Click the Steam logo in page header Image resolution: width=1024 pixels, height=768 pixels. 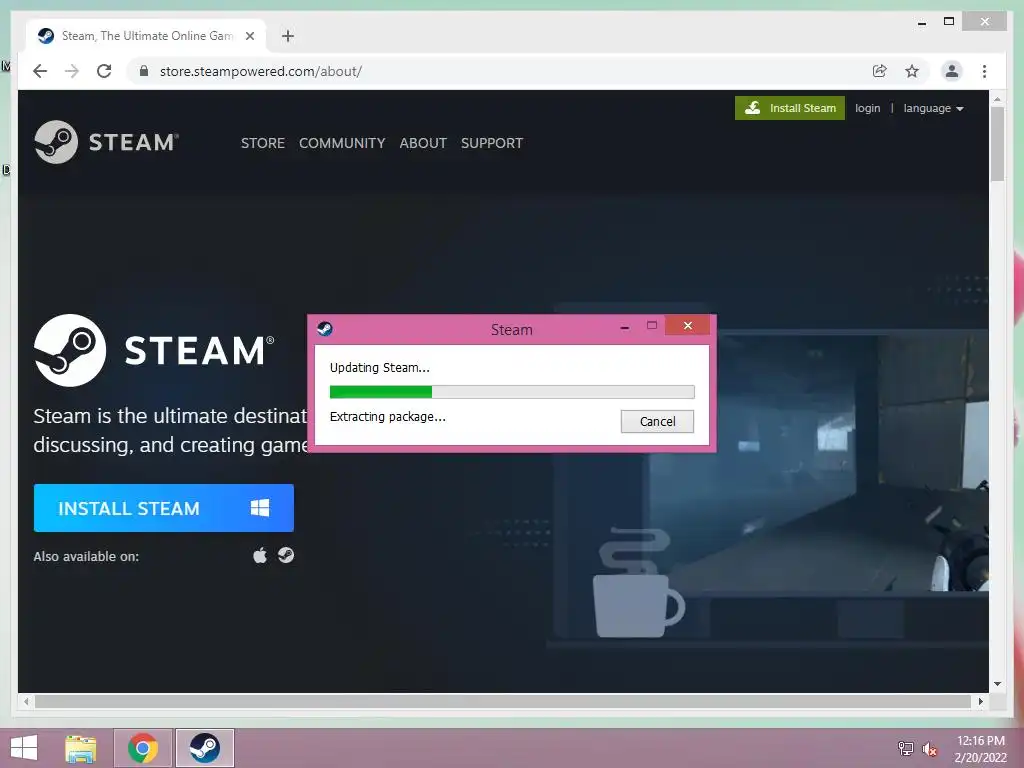[x=106, y=142]
